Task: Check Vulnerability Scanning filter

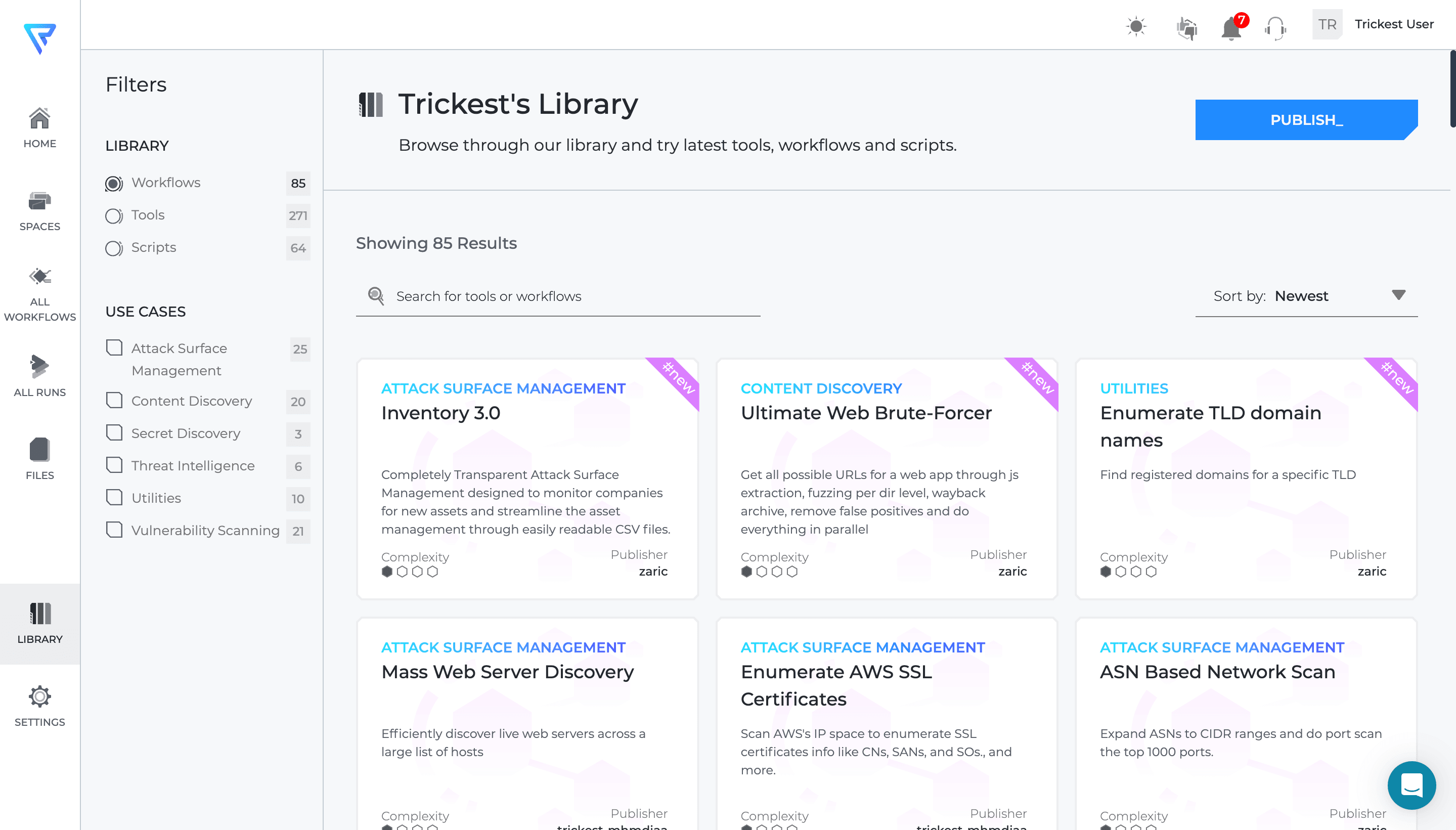Action: click(x=114, y=530)
